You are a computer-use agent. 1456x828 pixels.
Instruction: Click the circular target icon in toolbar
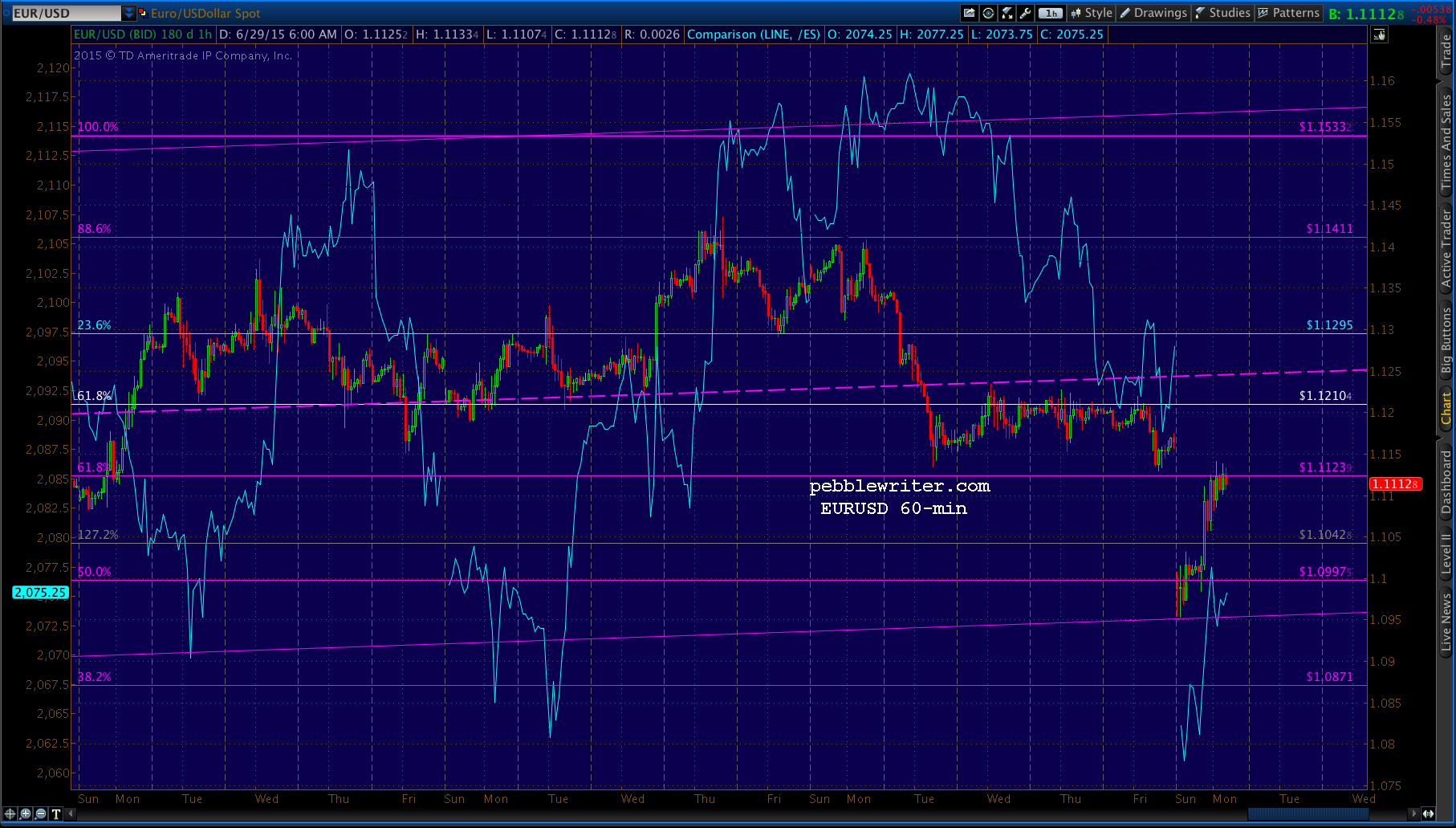988,13
